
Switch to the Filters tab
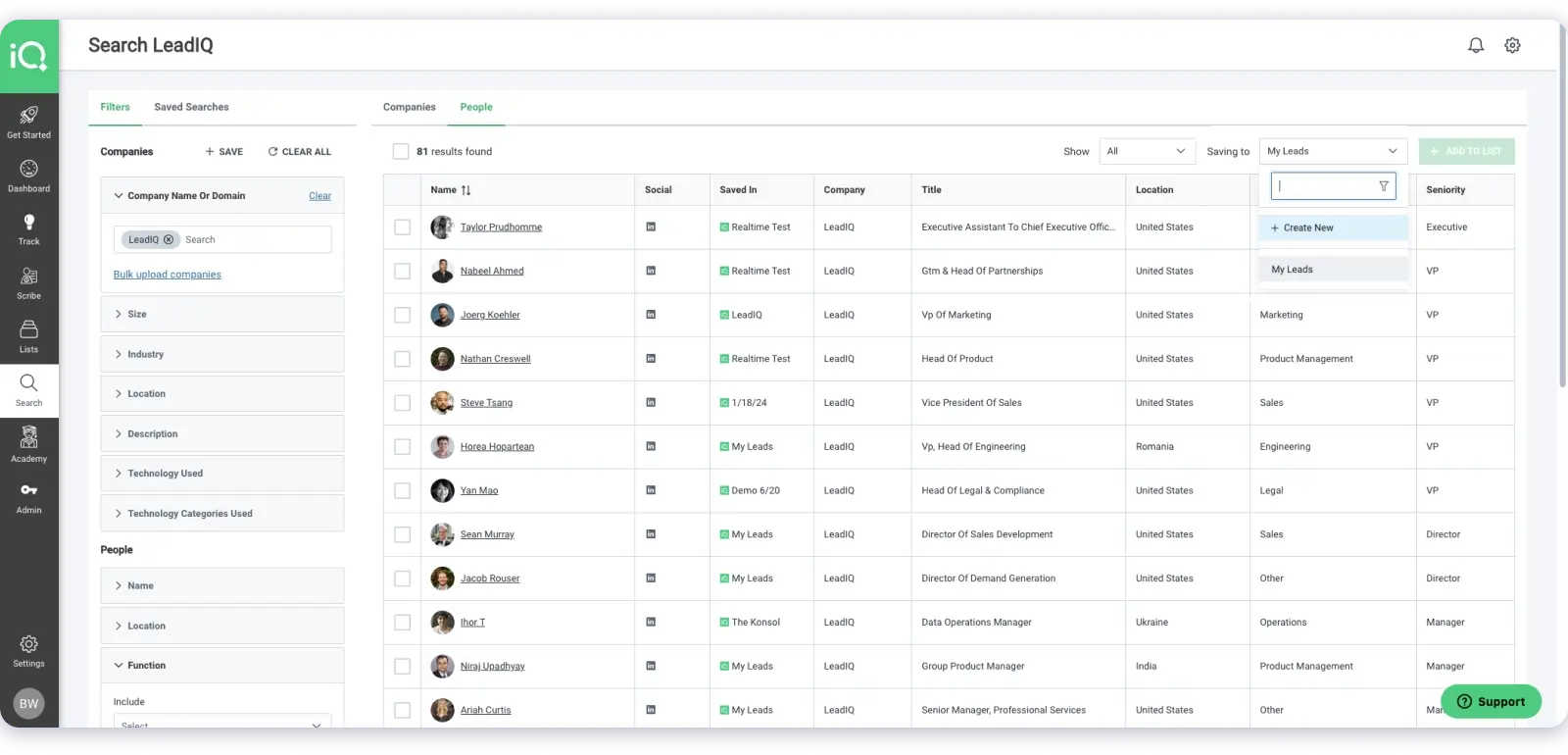point(115,107)
